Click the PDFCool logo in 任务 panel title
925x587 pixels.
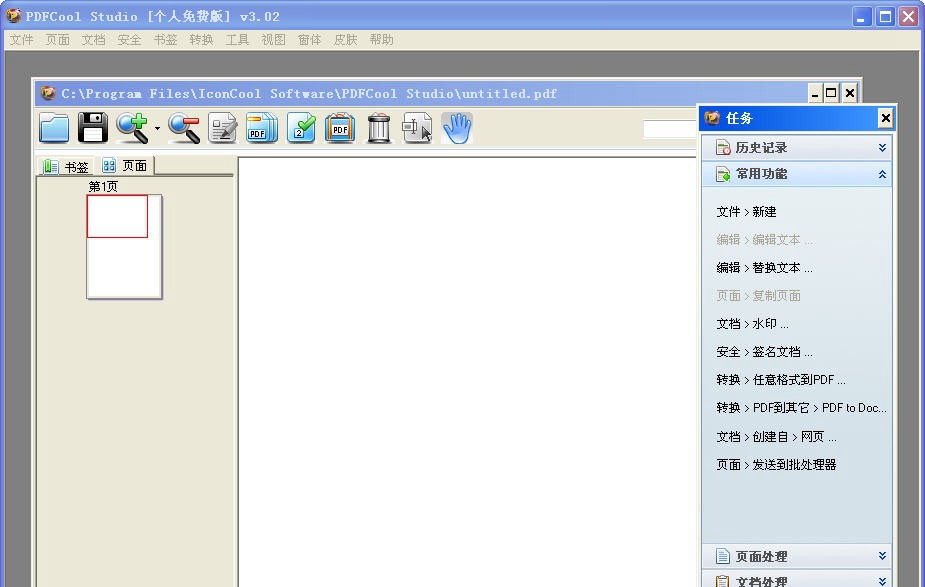coord(712,118)
